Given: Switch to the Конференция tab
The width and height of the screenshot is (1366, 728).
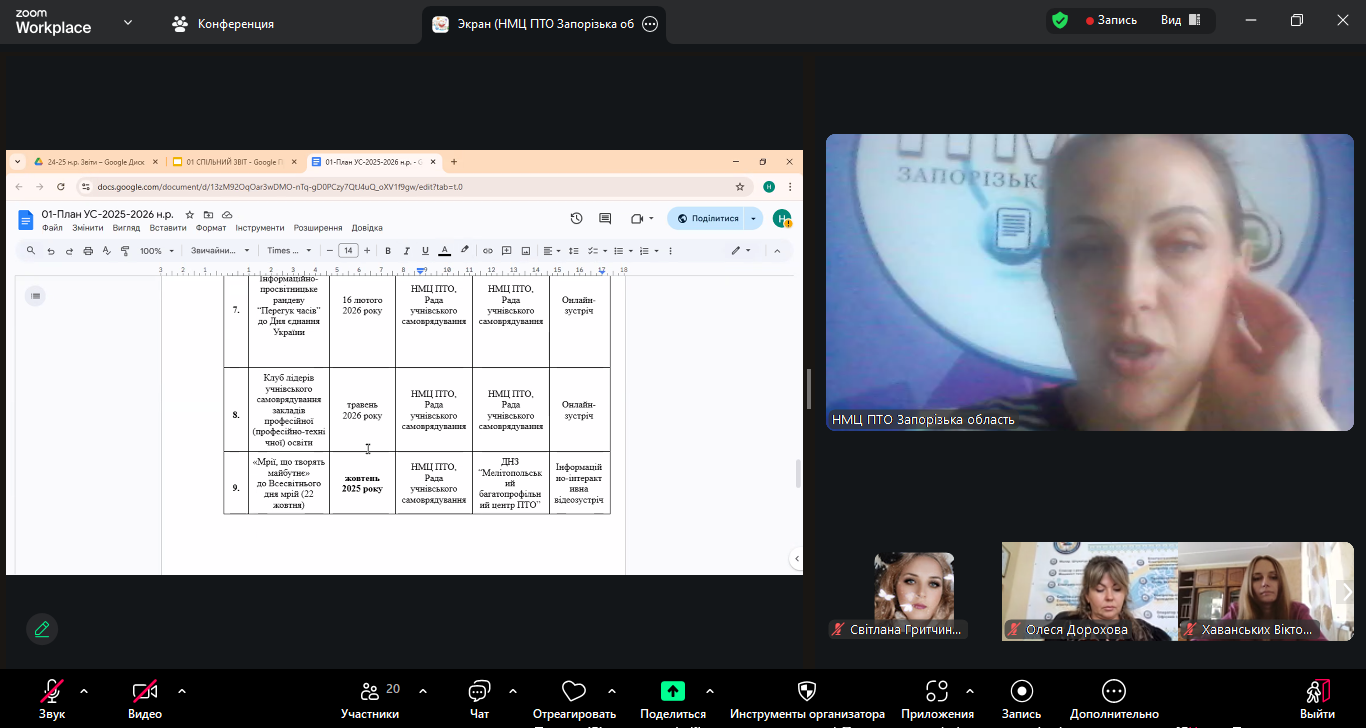Looking at the screenshot, I should click(223, 24).
